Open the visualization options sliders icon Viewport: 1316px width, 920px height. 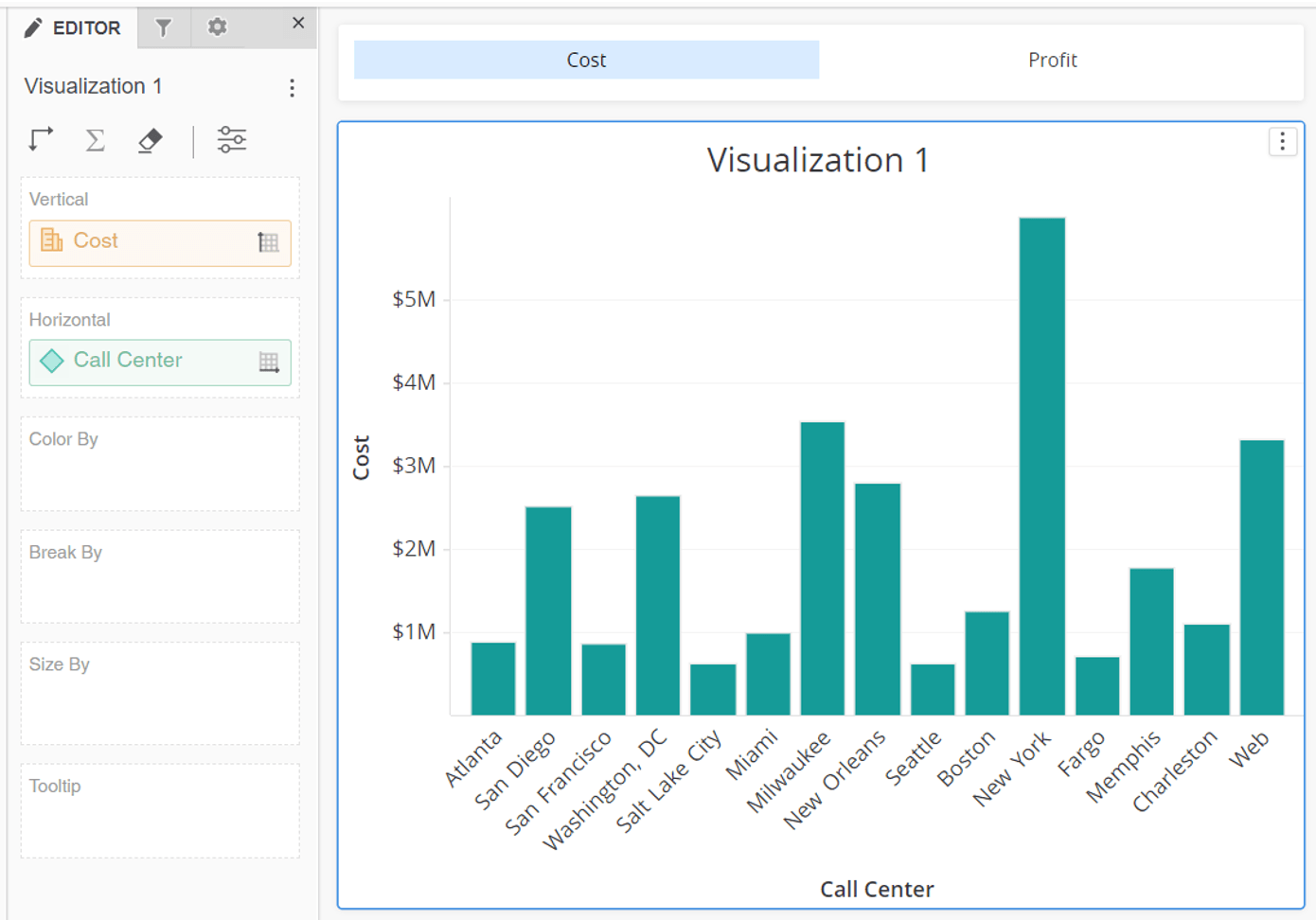[x=232, y=140]
